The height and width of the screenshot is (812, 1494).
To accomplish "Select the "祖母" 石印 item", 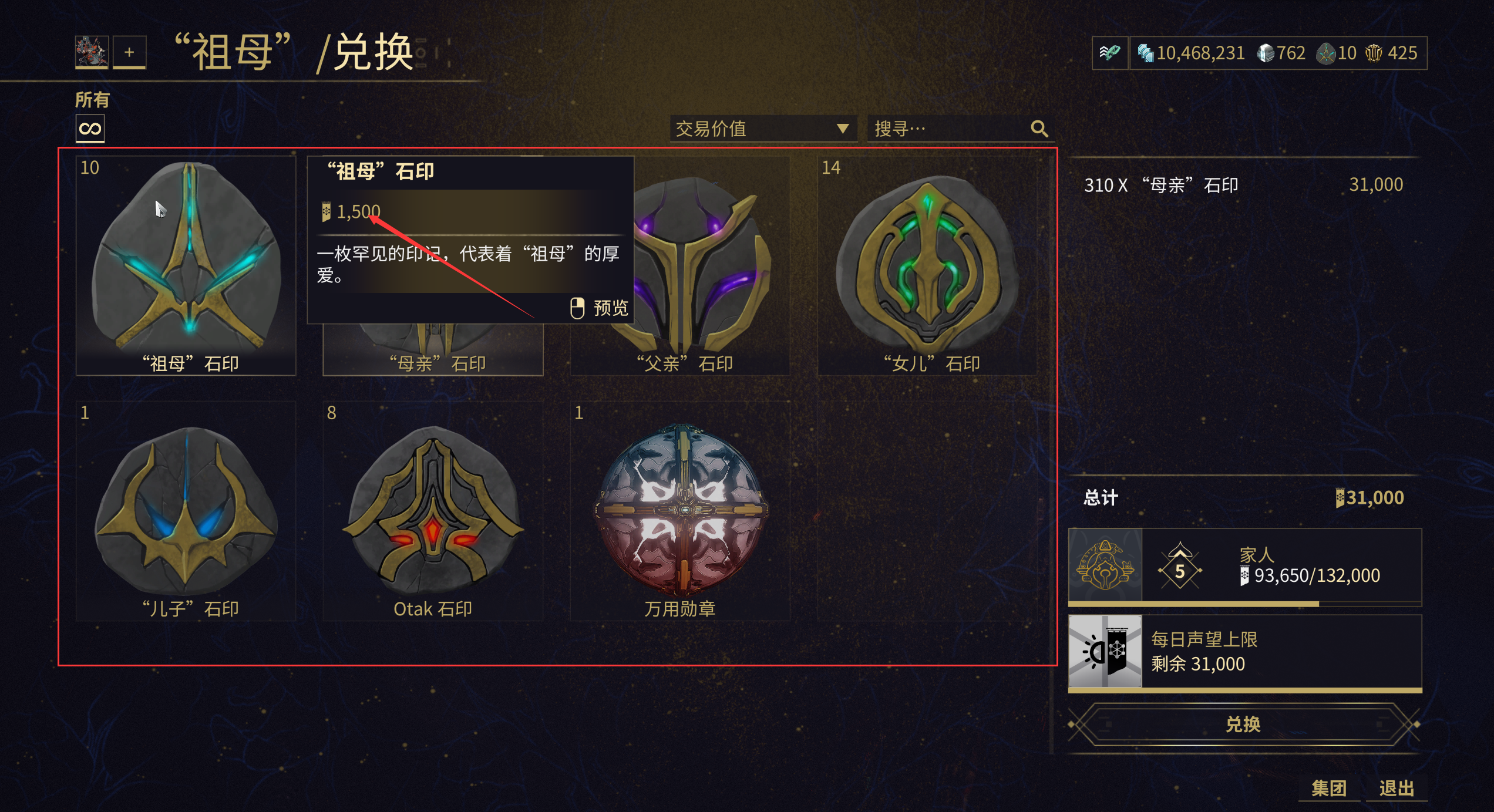I will point(186,265).
